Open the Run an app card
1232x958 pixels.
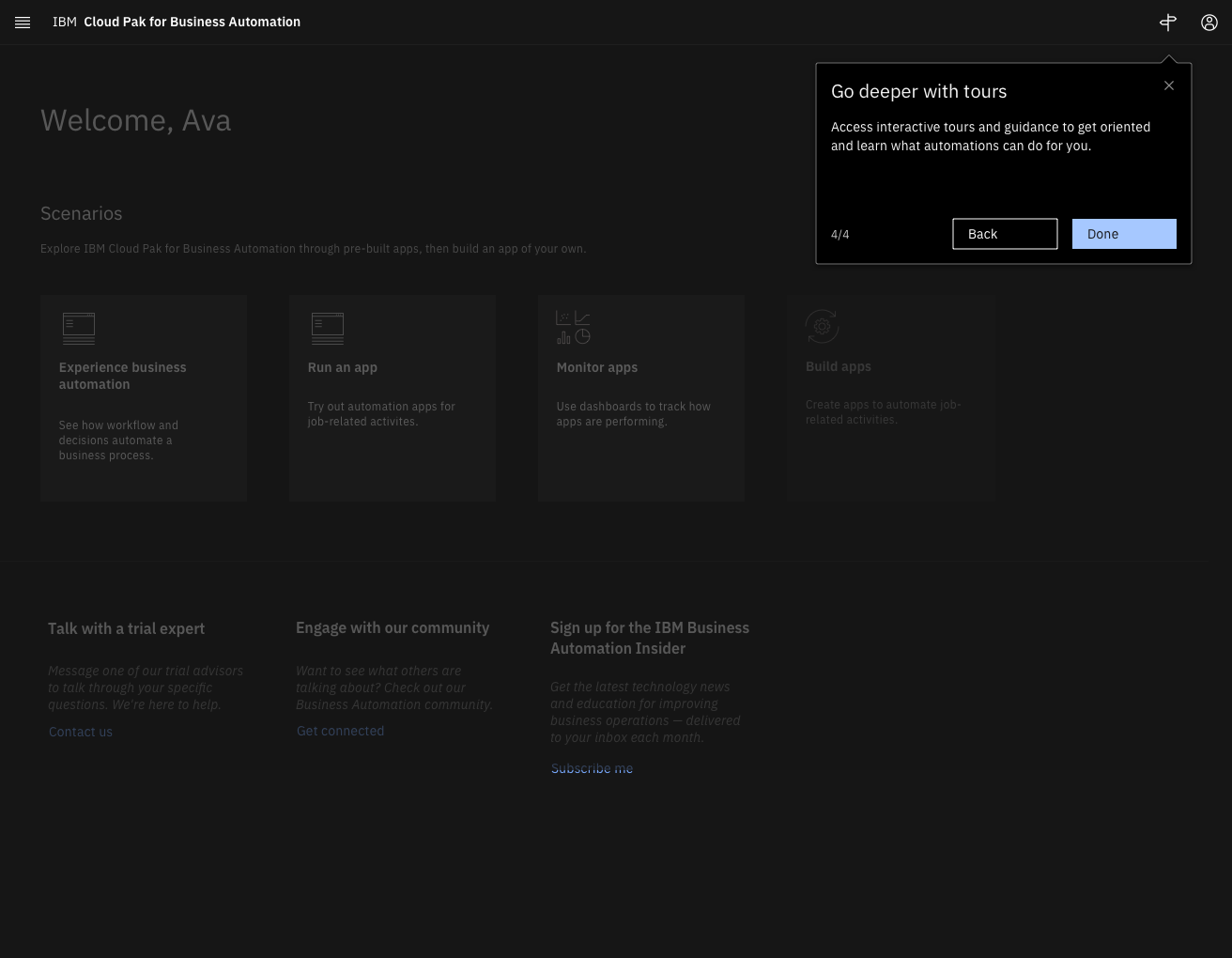(x=393, y=398)
